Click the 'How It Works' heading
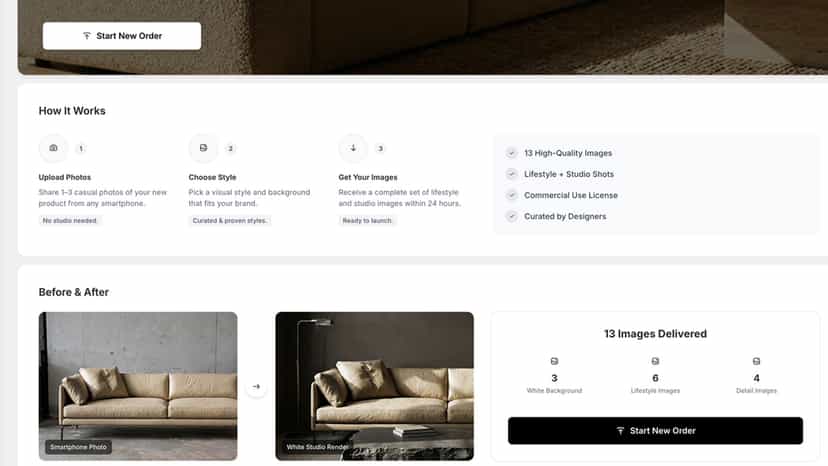This screenshot has height=466, width=828. (x=72, y=111)
